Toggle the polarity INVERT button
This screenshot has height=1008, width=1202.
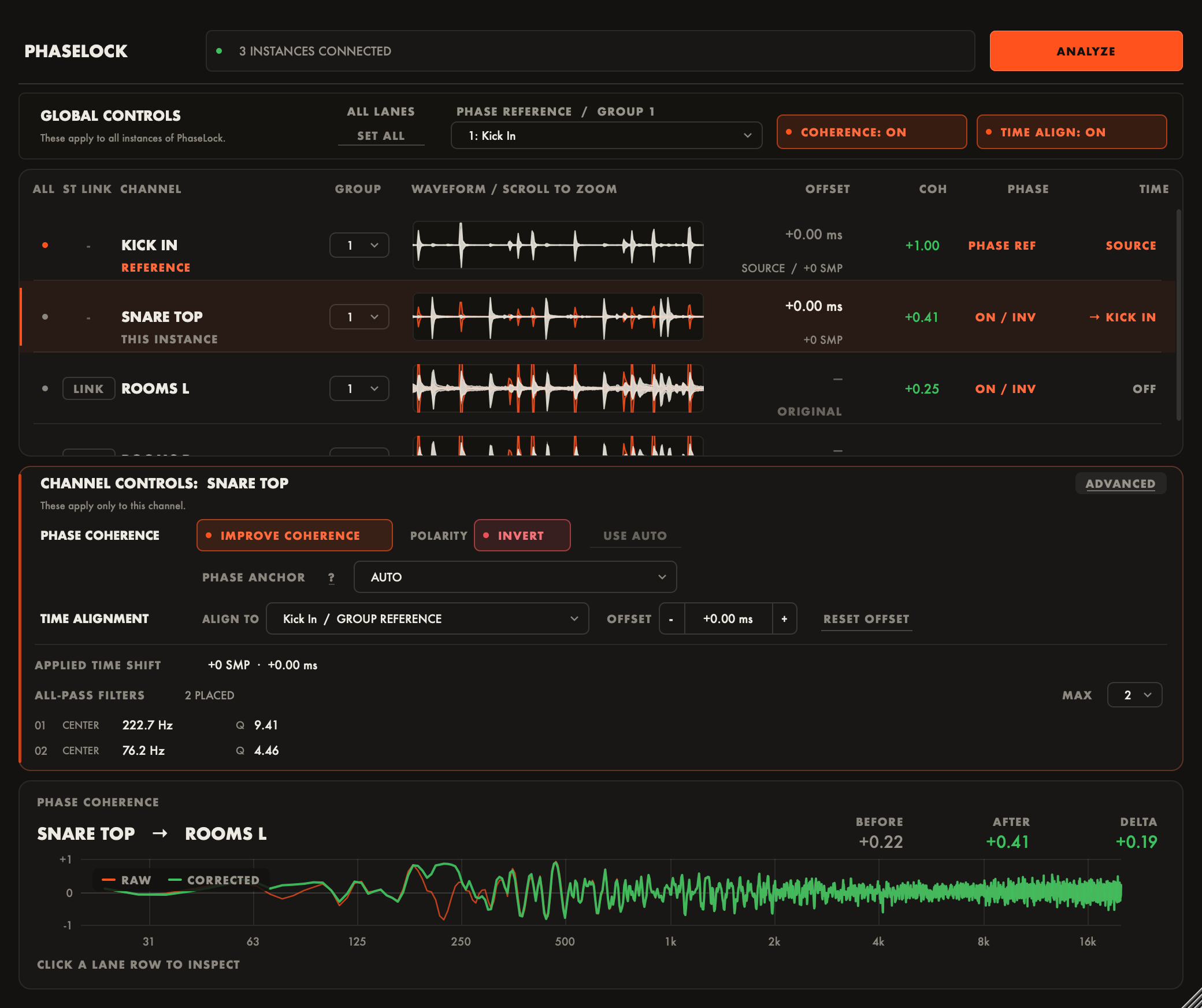(522, 535)
